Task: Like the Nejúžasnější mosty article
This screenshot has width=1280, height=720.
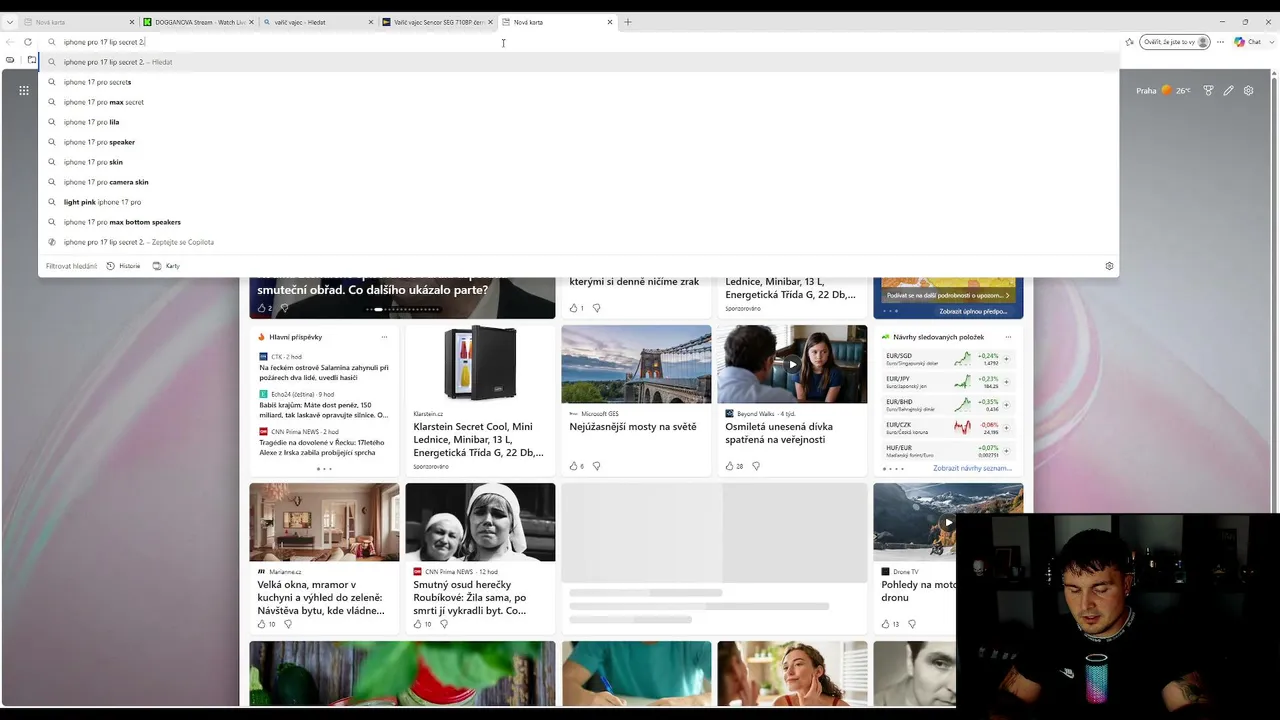Action: pyautogui.click(x=576, y=466)
